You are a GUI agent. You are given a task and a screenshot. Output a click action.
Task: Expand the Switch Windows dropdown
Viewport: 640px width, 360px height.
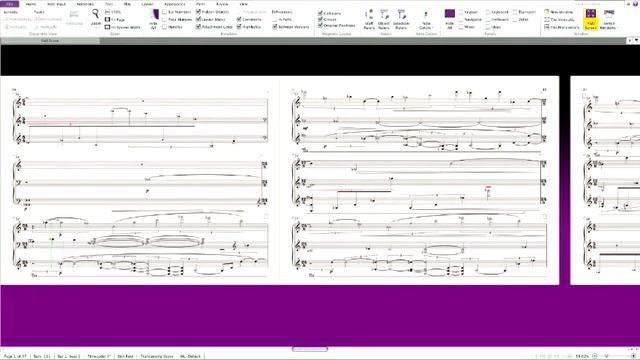click(x=608, y=19)
